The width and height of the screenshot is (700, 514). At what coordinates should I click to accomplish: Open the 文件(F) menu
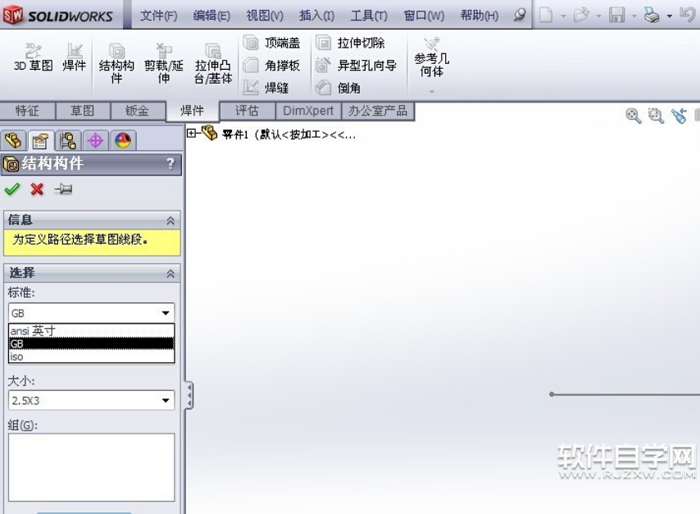158,16
